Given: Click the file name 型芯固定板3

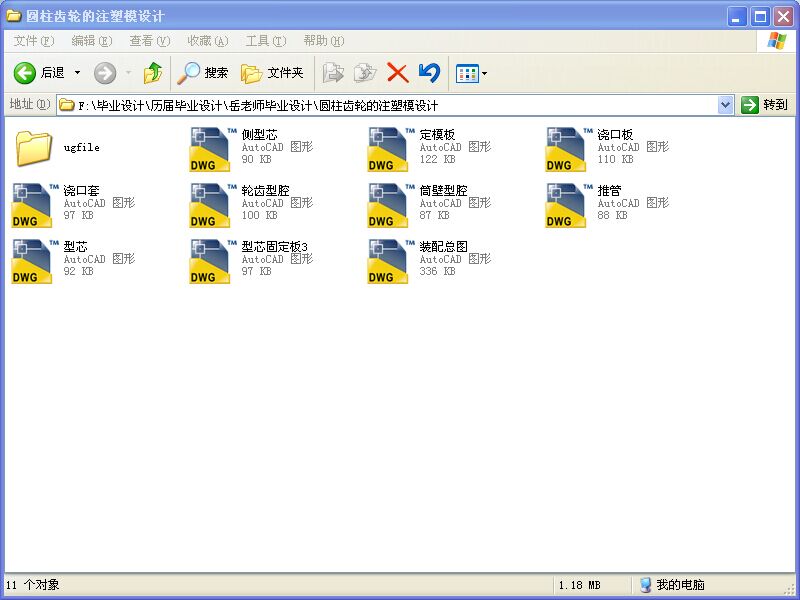Looking at the screenshot, I should tap(274, 247).
